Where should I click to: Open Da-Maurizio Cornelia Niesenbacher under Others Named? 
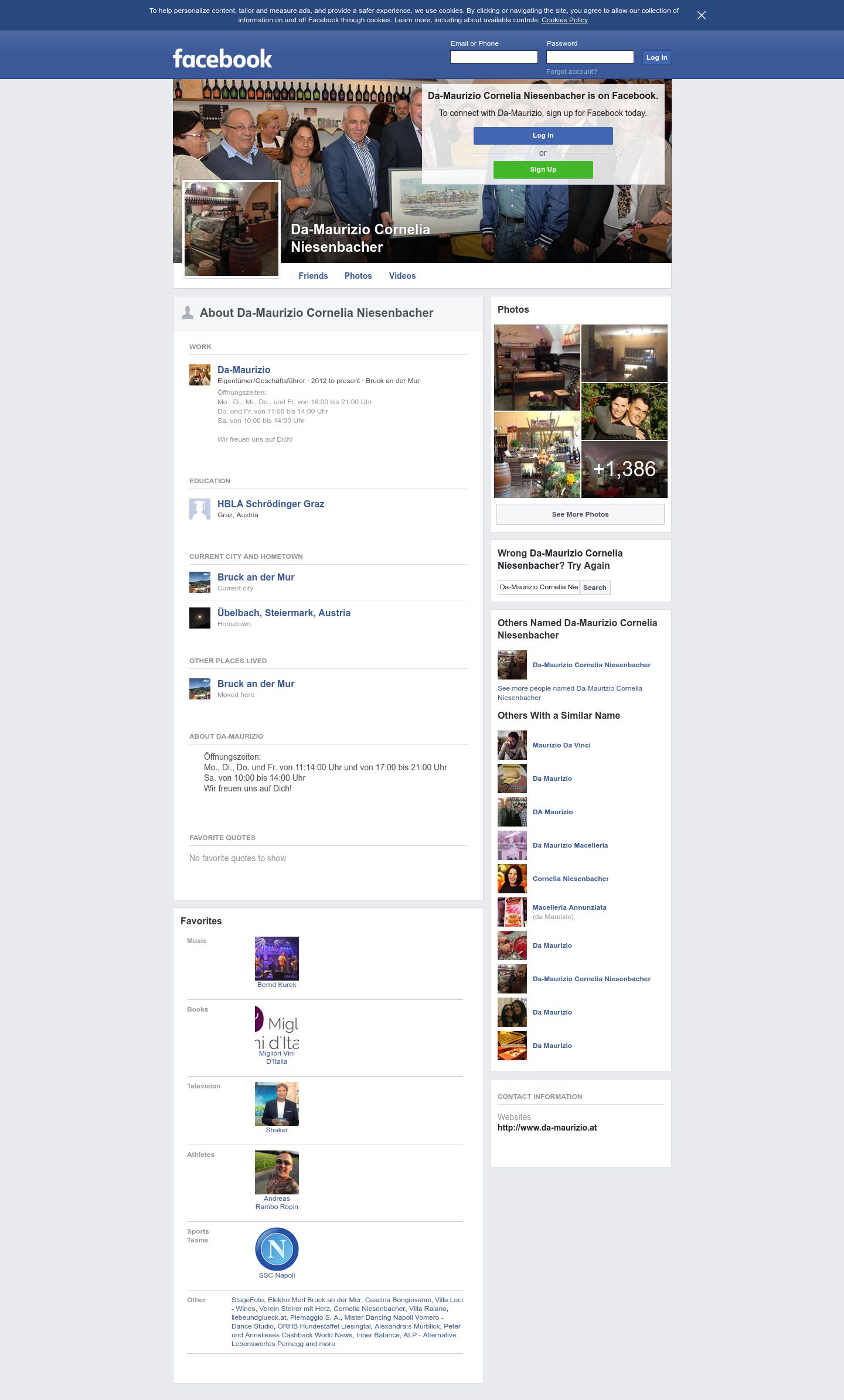pos(591,665)
